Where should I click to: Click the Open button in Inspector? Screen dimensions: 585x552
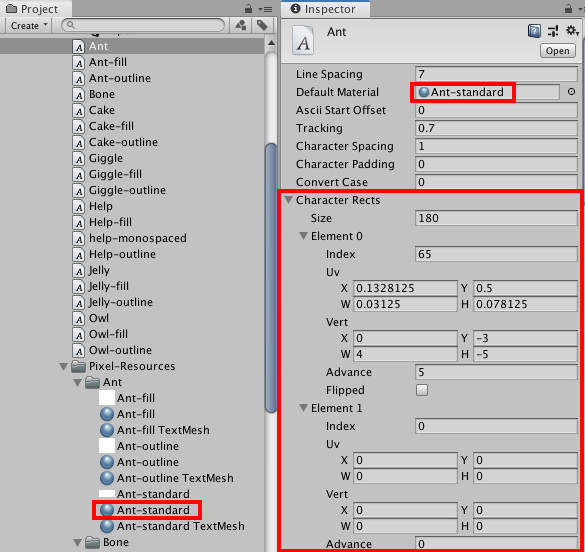[558, 51]
